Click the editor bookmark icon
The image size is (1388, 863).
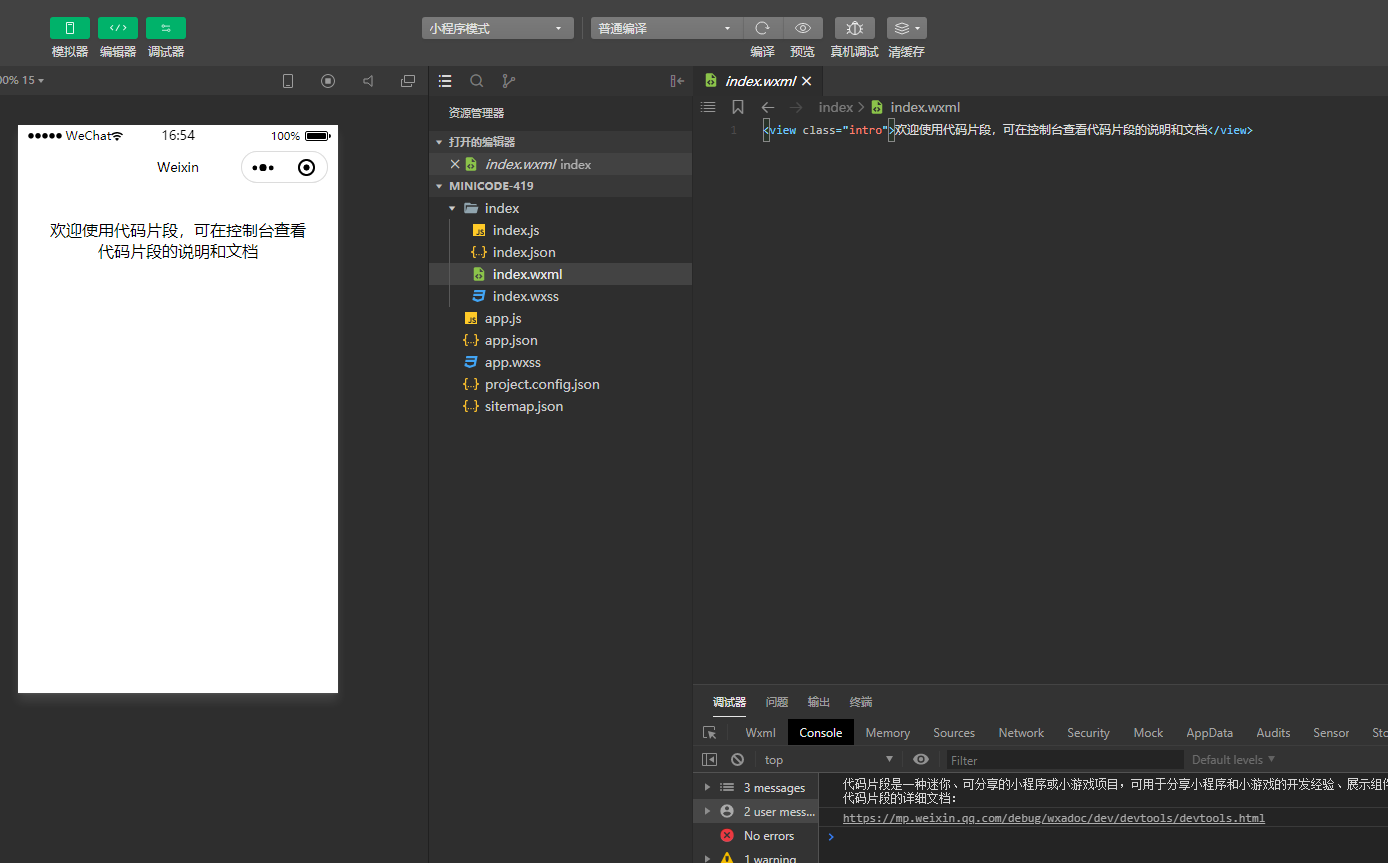click(x=738, y=107)
